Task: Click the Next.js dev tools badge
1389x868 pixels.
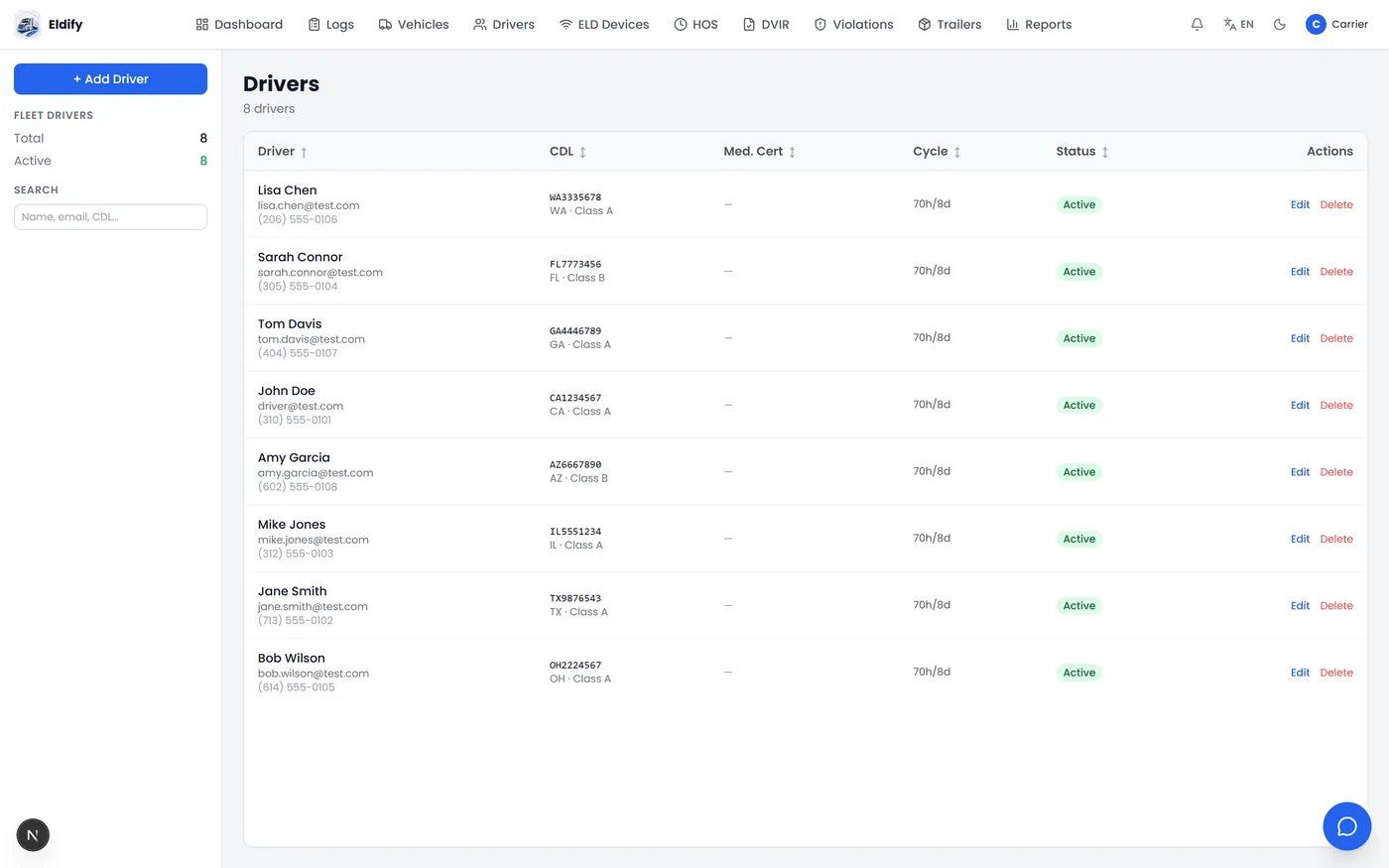Action: click(33, 835)
